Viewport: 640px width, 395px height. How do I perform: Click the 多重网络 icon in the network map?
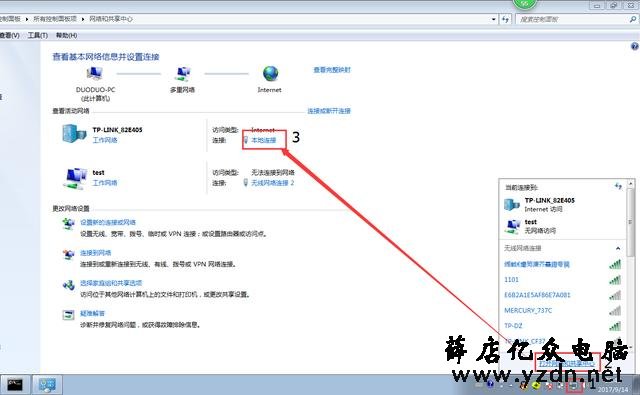point(183,74)
